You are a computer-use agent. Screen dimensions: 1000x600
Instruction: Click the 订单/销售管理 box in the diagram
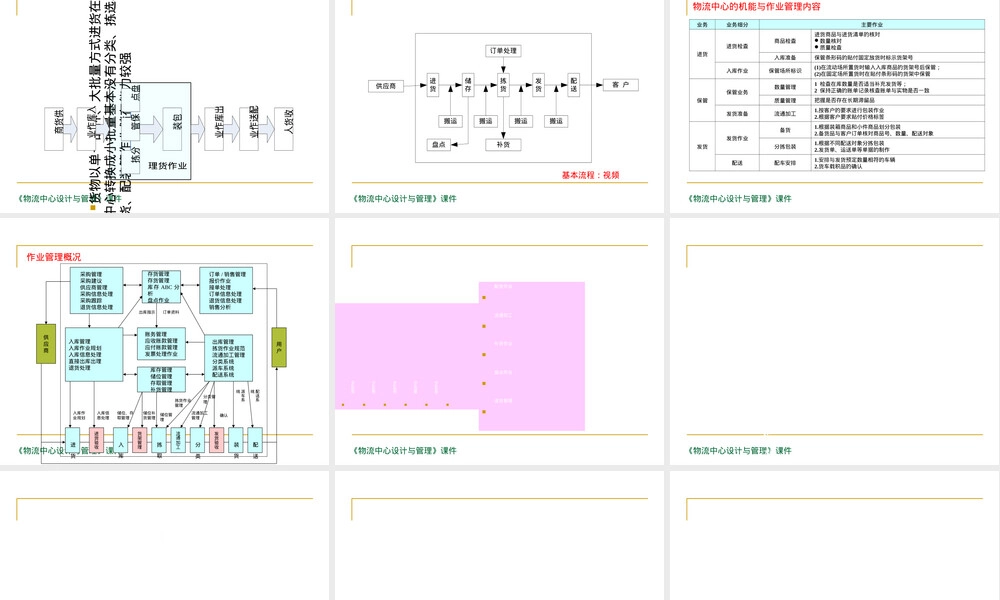pyautogui.click(x=226, y=291)
